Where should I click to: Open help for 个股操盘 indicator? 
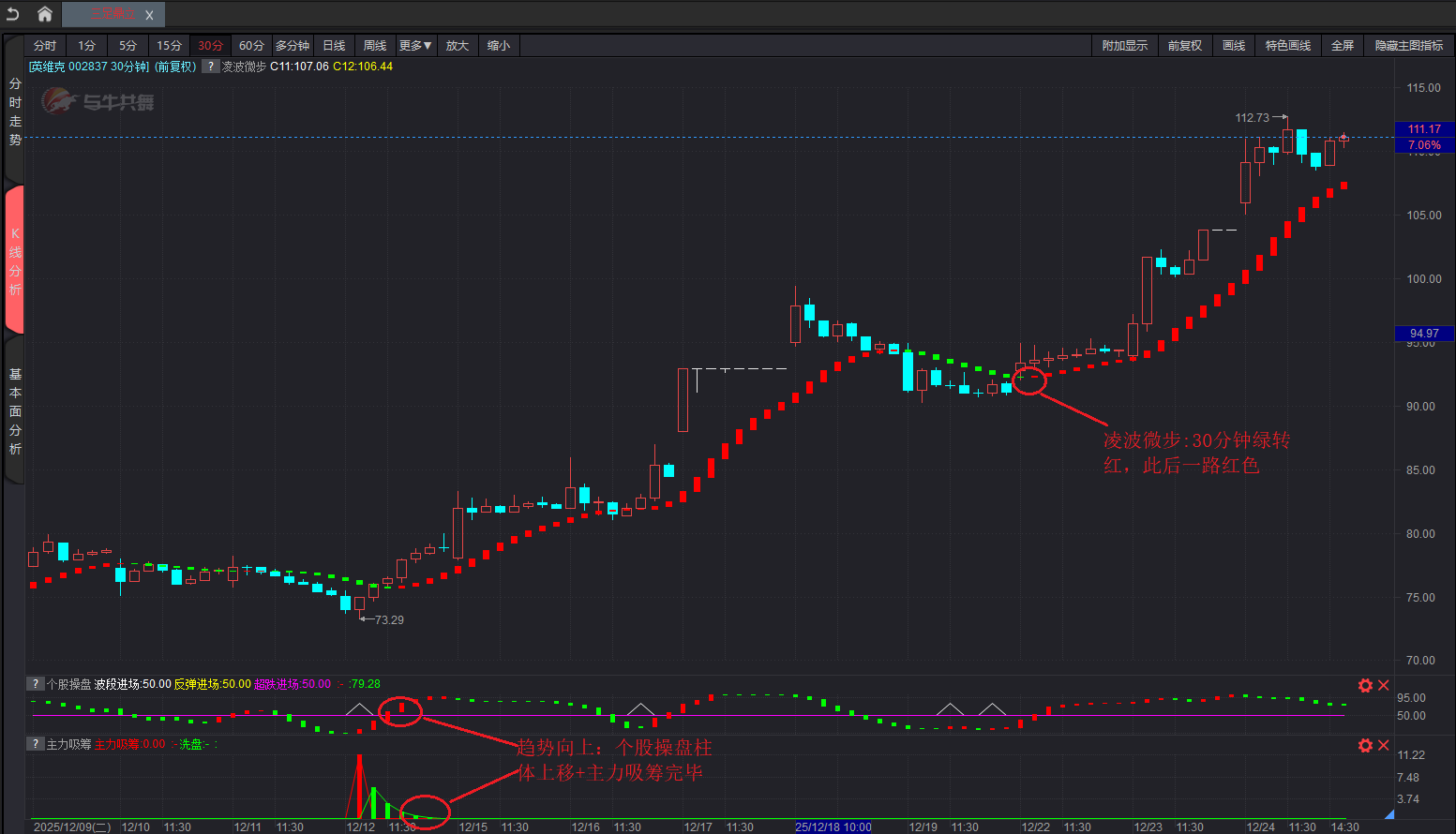click(x=35, y=684)
